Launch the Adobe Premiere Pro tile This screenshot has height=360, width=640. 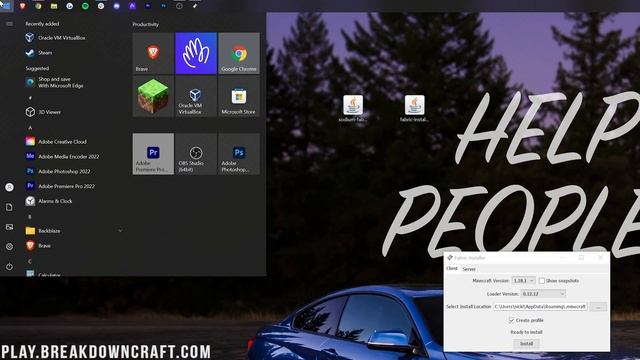pos(153,154)
